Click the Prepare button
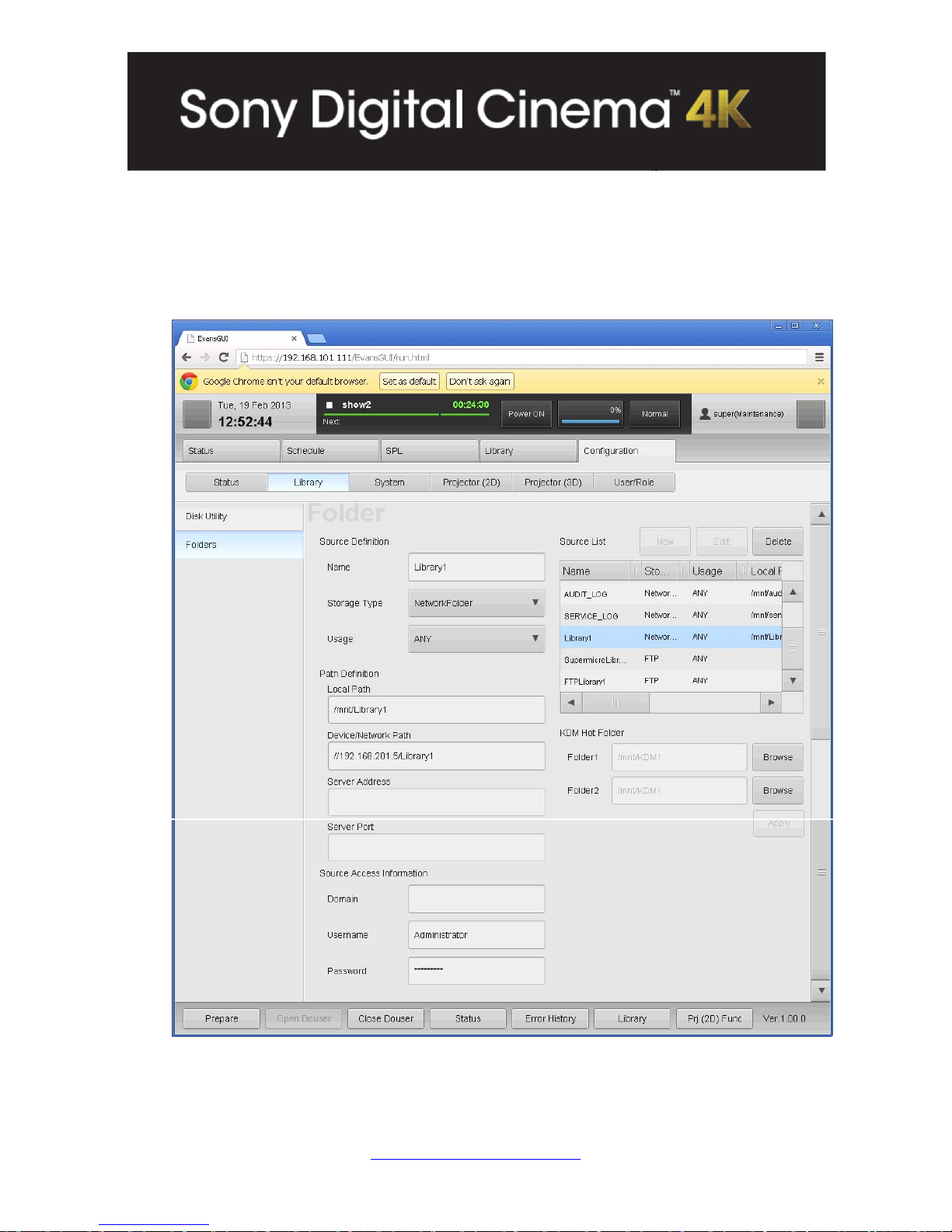This screenshot has width=952, height=1232. 221,1018
